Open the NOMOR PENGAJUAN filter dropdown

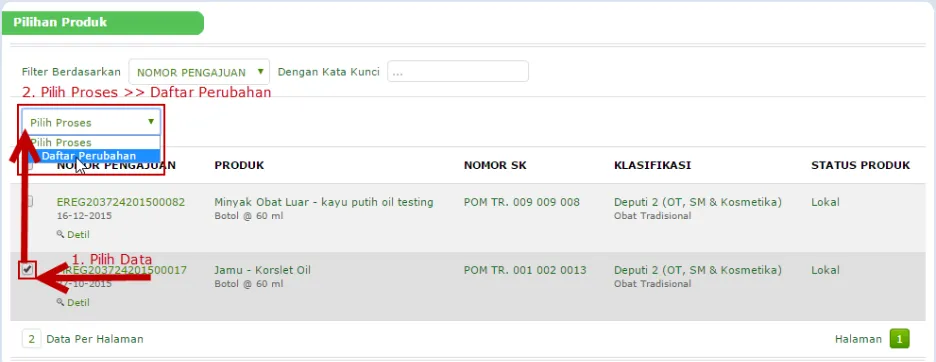point(199,72)
